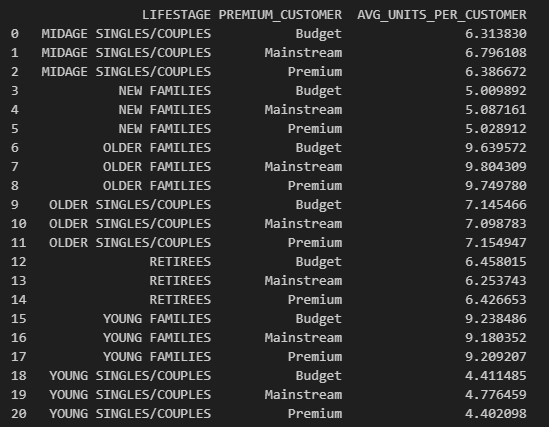This screenshot has width=549, height=427.
Task: Click value 9.749780
Action: (x=496, y=186)
